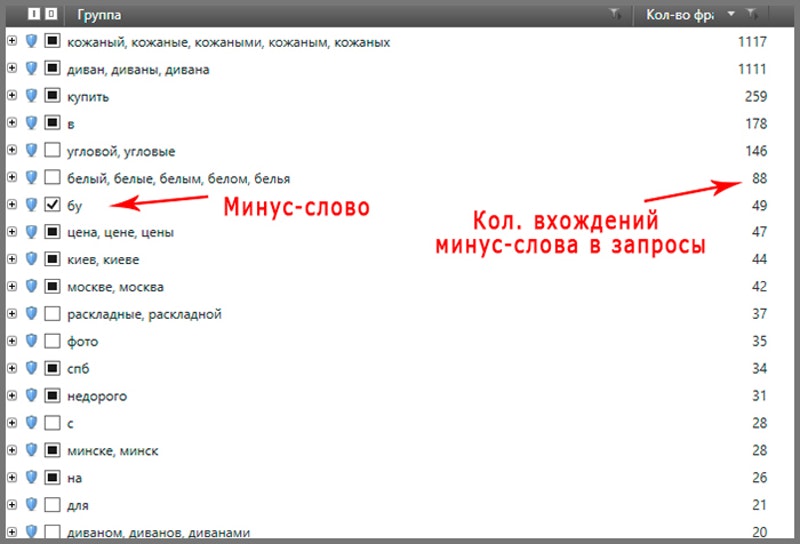The width and height of the screenshot is (800, 544).
Task: Click the shield icon on 'фото' row
Action: pos(31,341)
